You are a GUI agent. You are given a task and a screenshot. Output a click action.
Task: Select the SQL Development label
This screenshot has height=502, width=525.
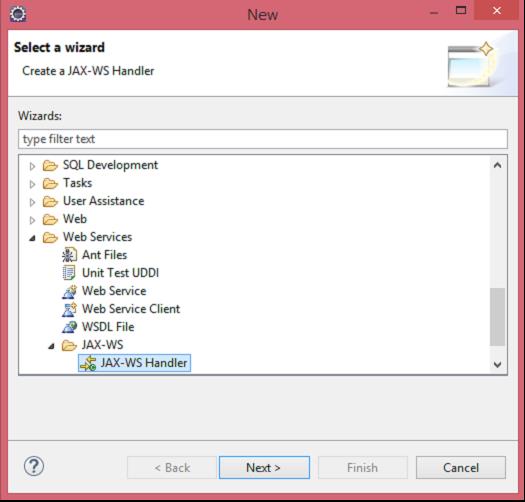(110, 165)
